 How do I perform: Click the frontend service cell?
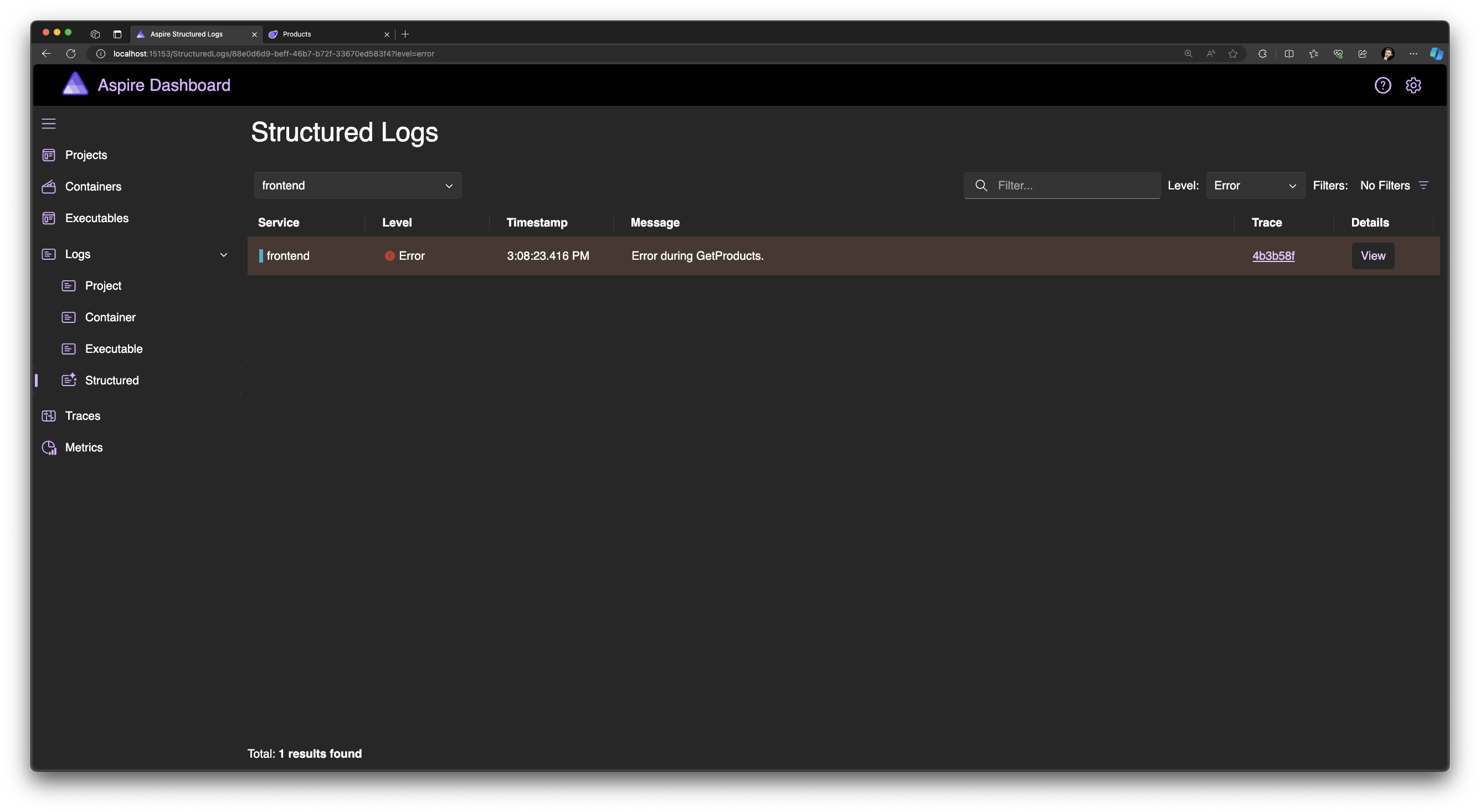[288, 256]
